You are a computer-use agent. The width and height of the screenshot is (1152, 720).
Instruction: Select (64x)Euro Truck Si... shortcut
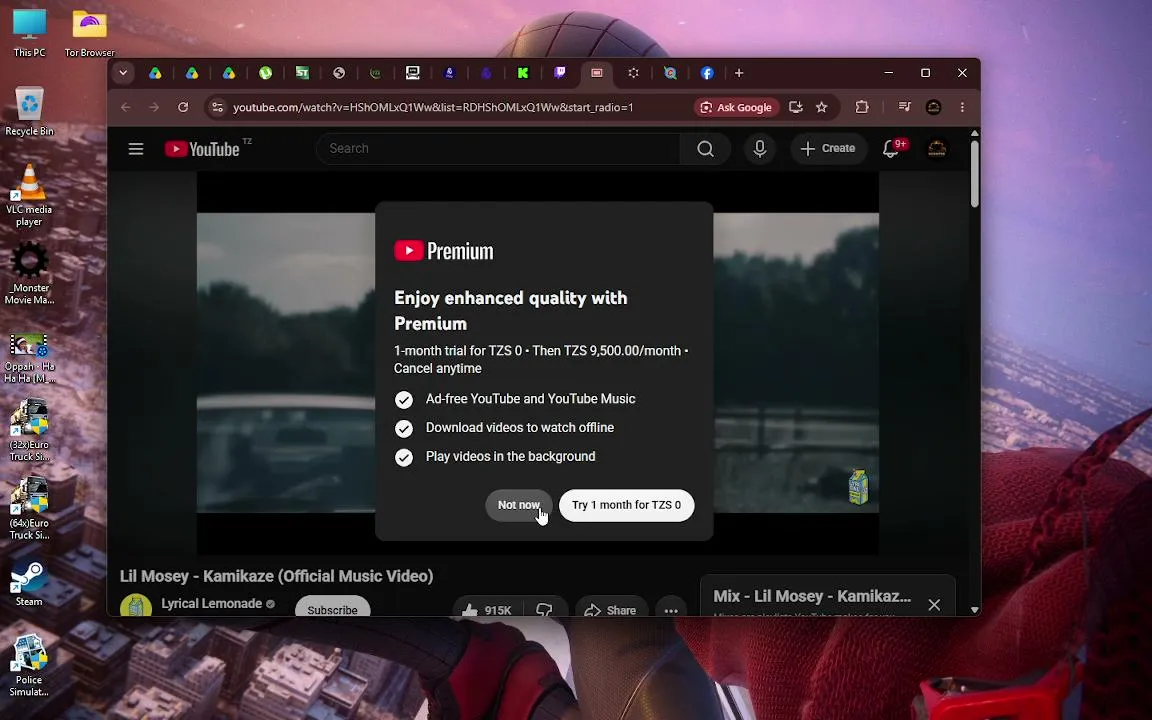click(x=29, y=508)
